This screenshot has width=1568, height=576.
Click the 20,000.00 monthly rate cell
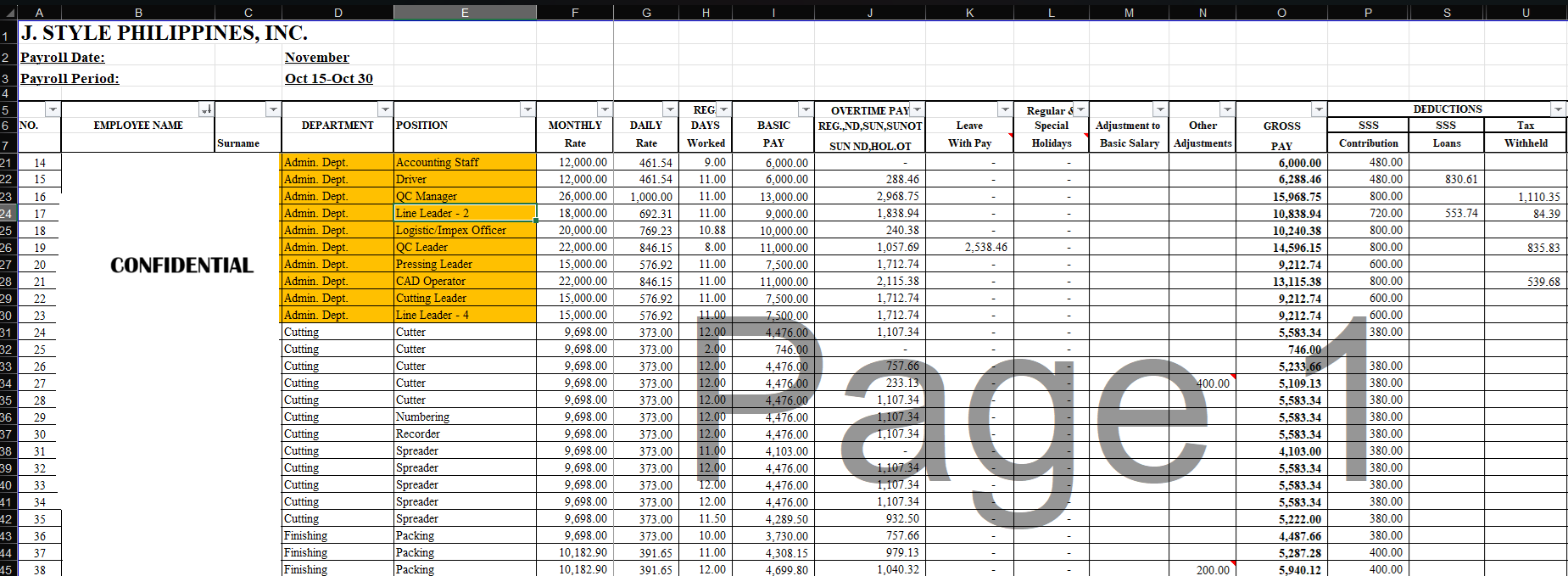point(575,230)
